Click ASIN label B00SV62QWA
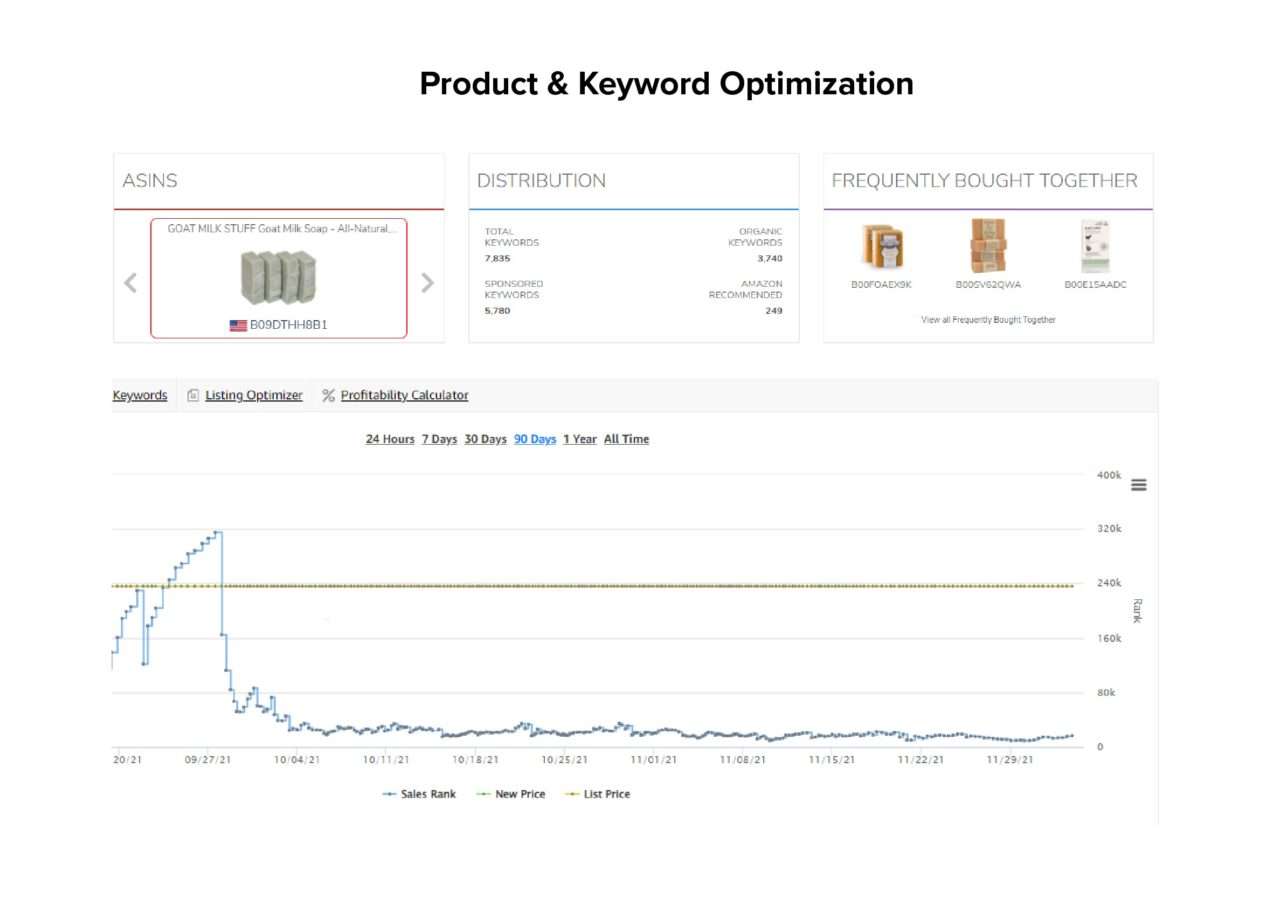Viewport: 1280px width, 920px height. [988, 285]
